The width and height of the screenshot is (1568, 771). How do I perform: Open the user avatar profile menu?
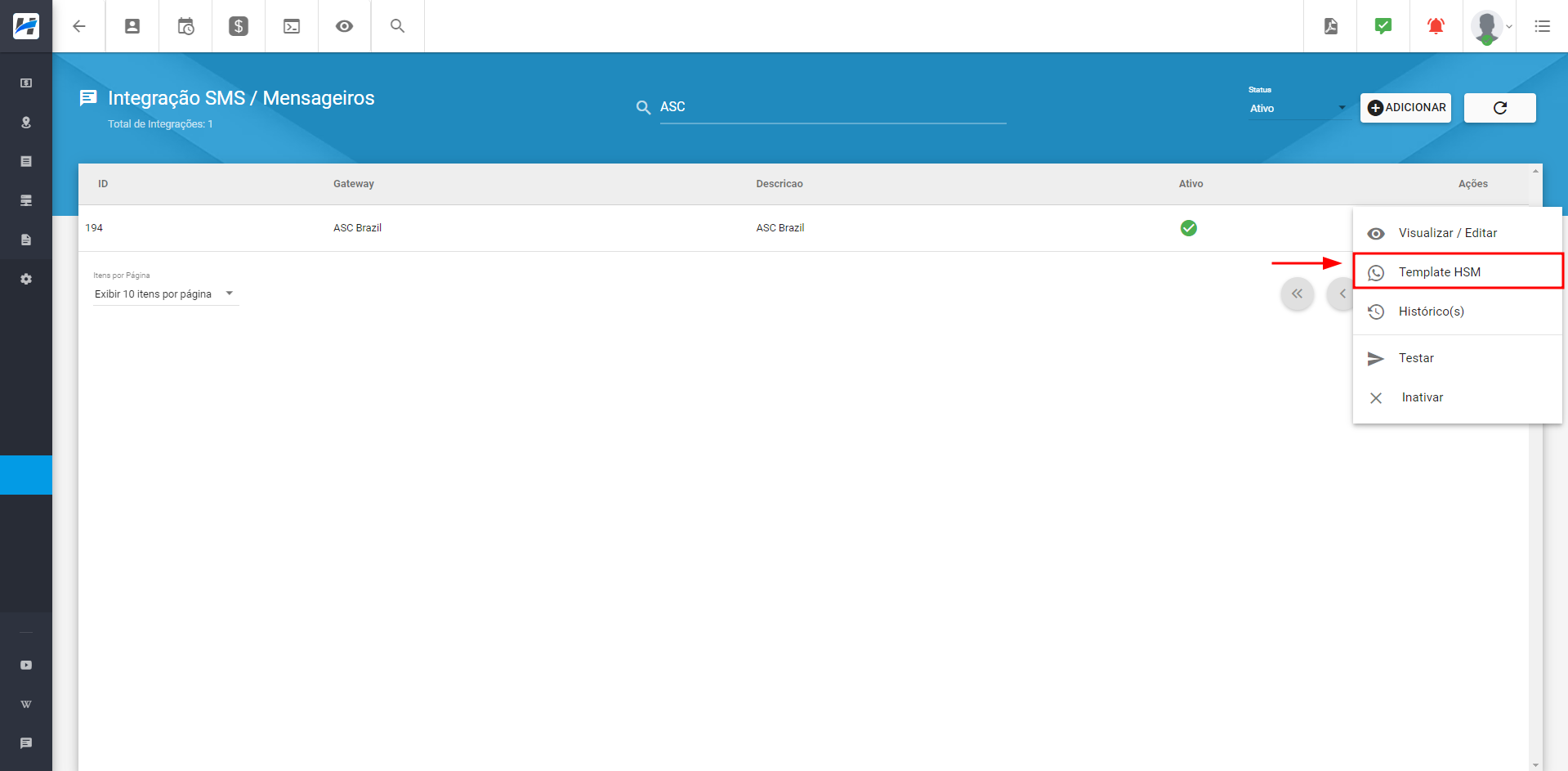1490,27
